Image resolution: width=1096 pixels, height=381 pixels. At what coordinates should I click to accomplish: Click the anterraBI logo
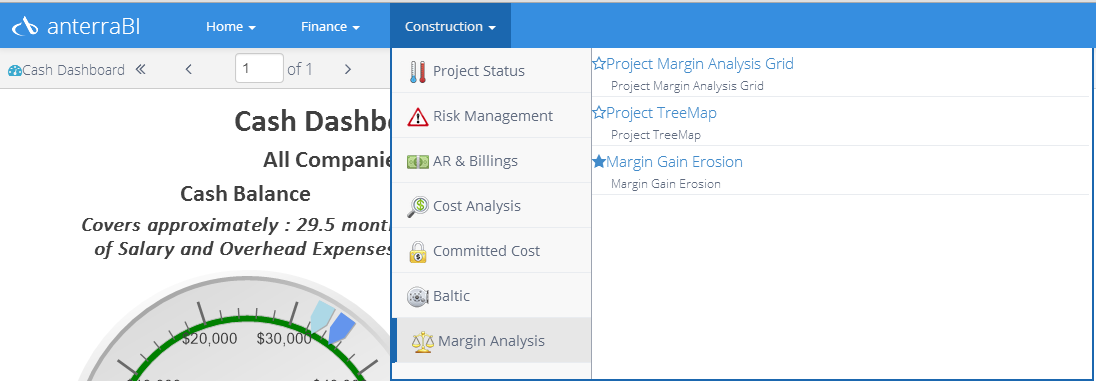[x=75, y=27]
